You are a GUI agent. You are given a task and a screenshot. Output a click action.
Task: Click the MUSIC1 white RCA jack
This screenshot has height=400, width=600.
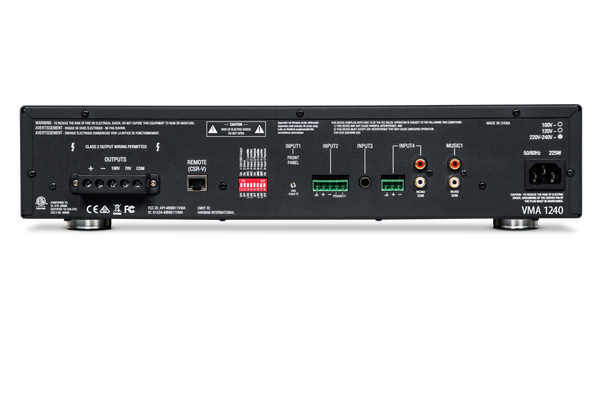pos(454,181)
